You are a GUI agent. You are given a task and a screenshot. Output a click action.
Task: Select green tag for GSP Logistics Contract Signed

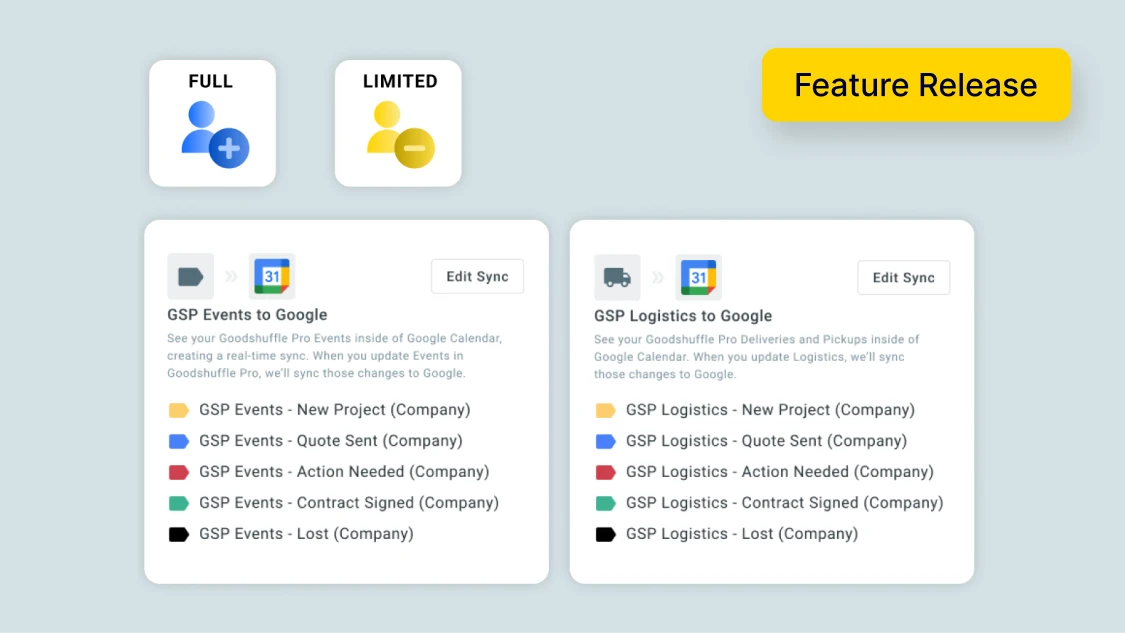point(606,503)
